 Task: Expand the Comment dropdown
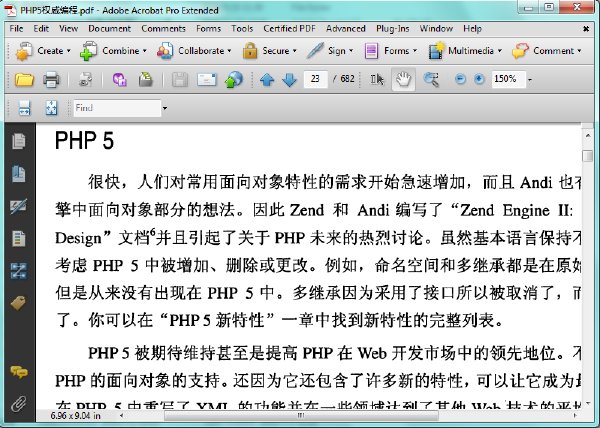pos(547,51)
